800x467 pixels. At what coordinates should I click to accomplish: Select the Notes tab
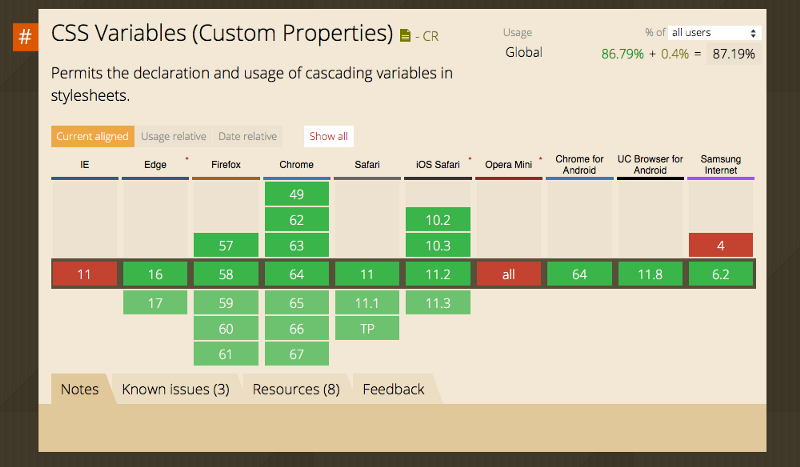tap(80, 389)
